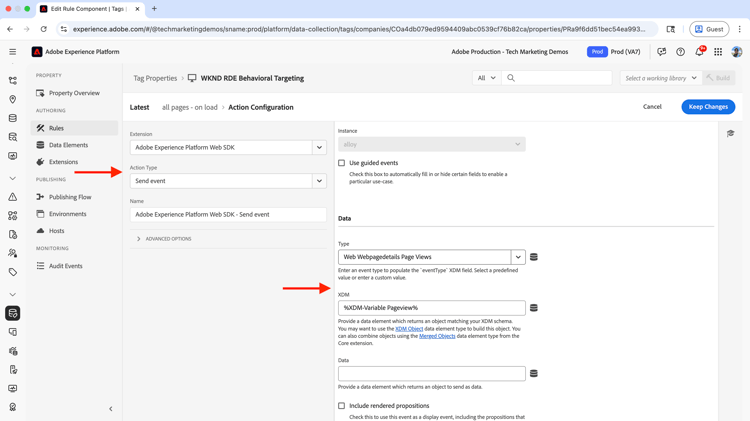Click the location pin icon in left rail
Viewport: 750px width, 421px height.
[13, 99]
